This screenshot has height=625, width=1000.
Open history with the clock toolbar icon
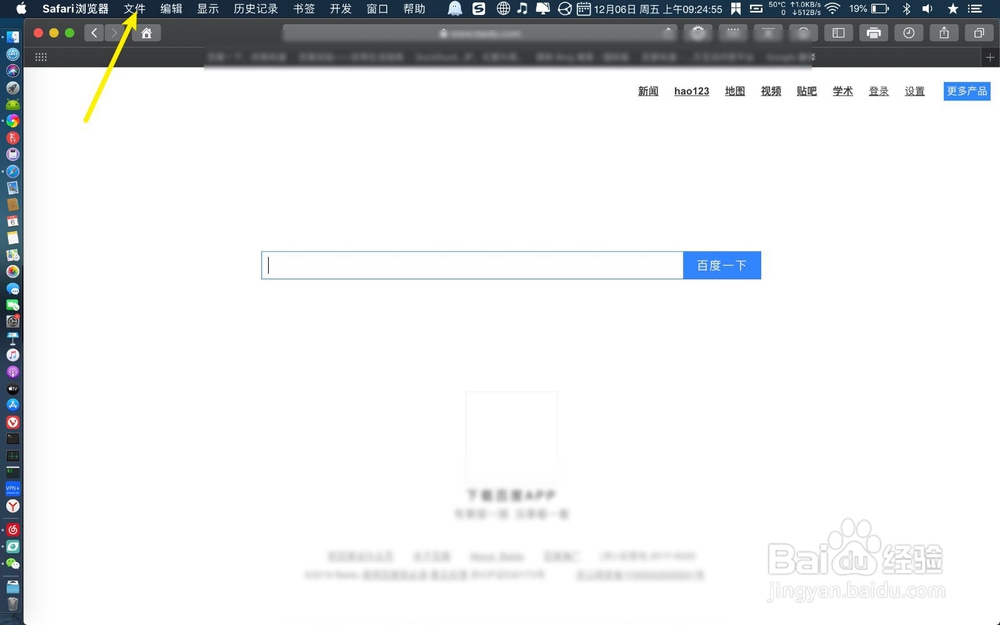[x=909, y=33]
